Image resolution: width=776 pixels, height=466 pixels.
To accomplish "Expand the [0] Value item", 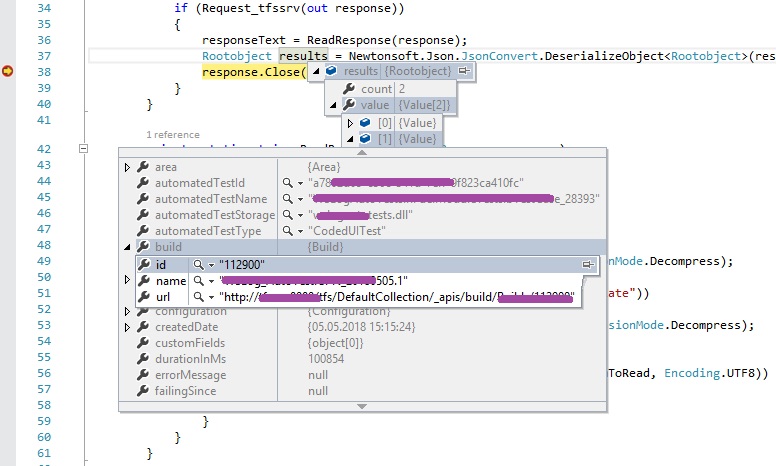I will 350,123.
